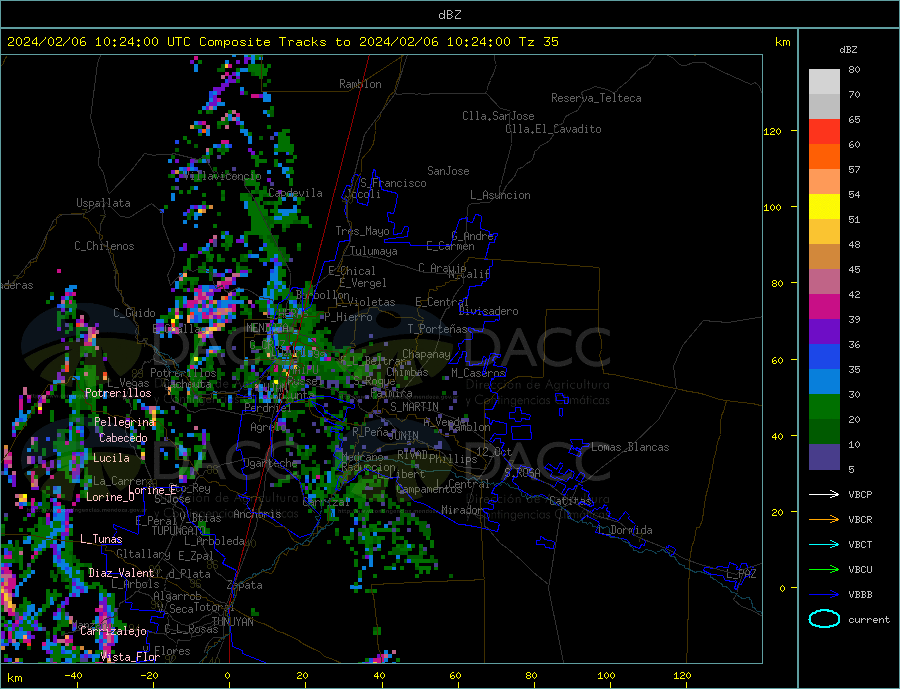
Task: Click the 5 dBZ purple color swatch
Action: coord(824,456)
